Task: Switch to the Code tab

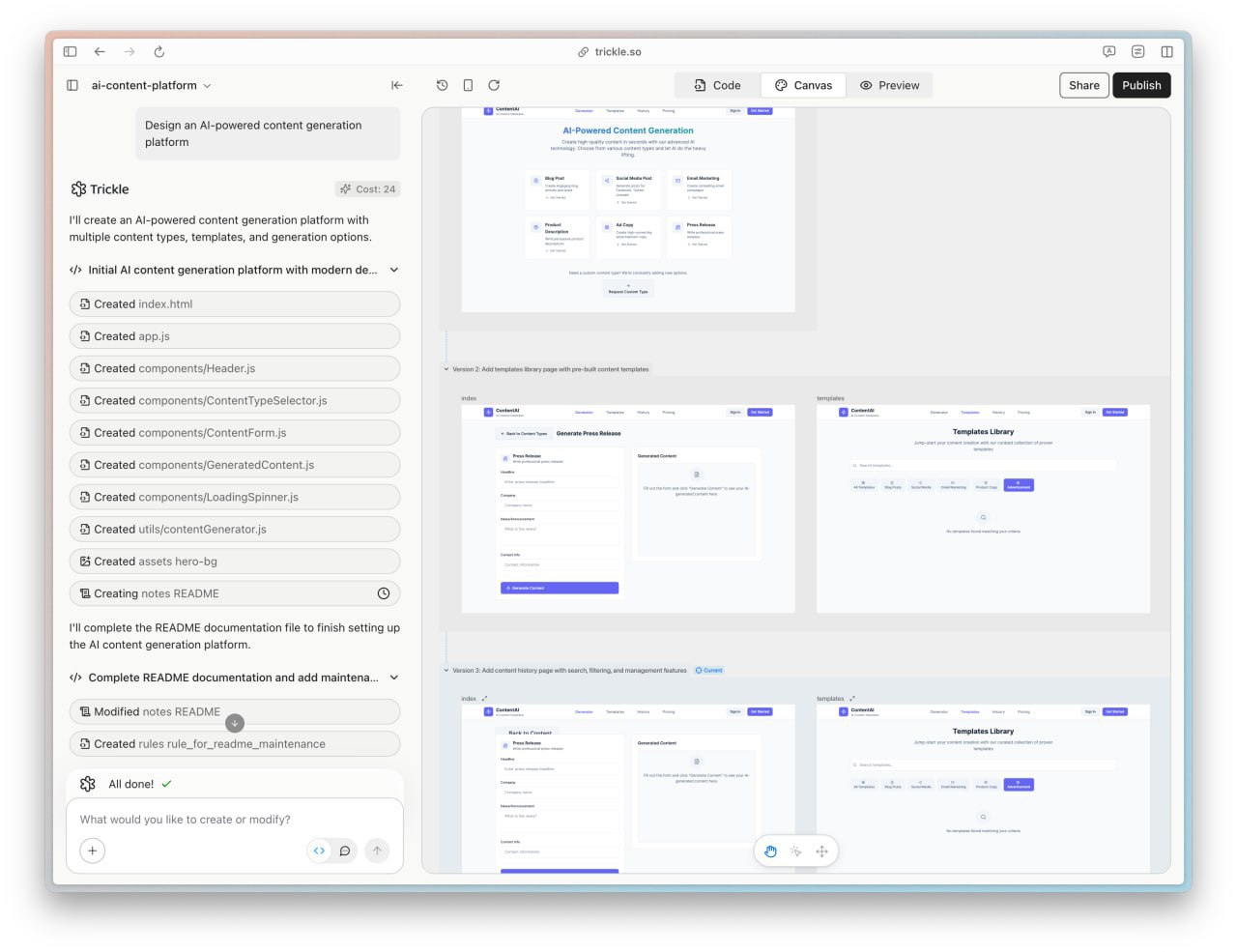Action: pos(716,85)
